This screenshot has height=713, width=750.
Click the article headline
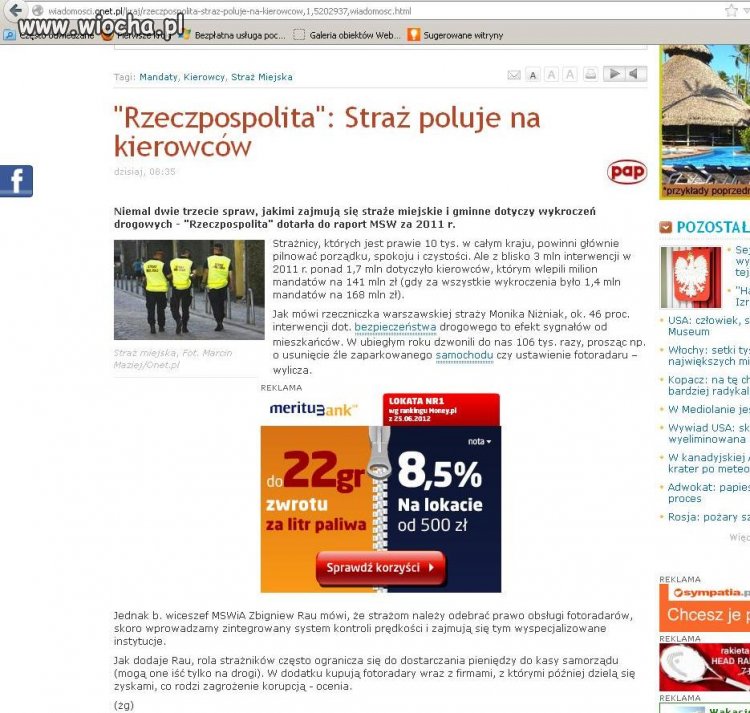pyautogui.click(x=327, y=132)
